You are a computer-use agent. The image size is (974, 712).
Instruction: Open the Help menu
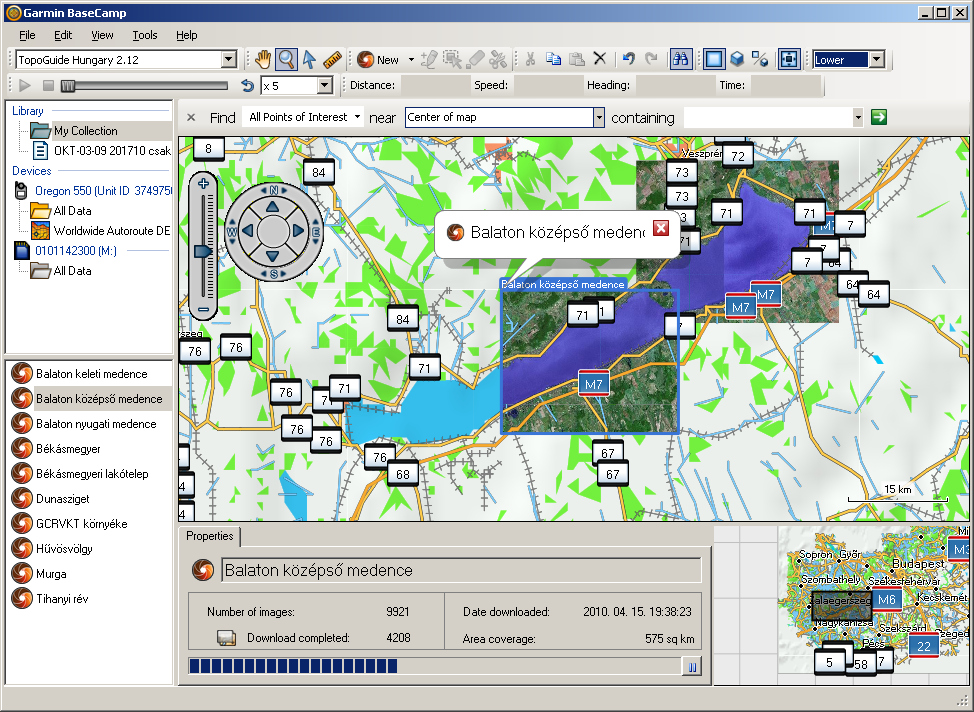pos(186,35)
